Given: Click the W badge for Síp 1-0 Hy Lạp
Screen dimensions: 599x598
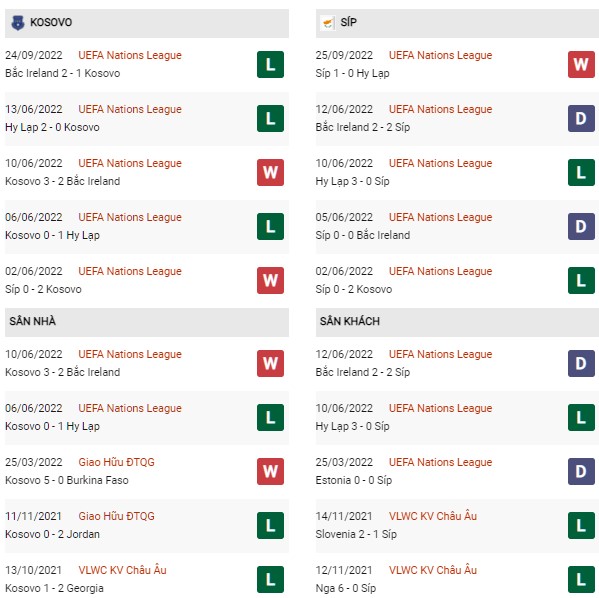Looking at the screenshot, I should (581, 64).
